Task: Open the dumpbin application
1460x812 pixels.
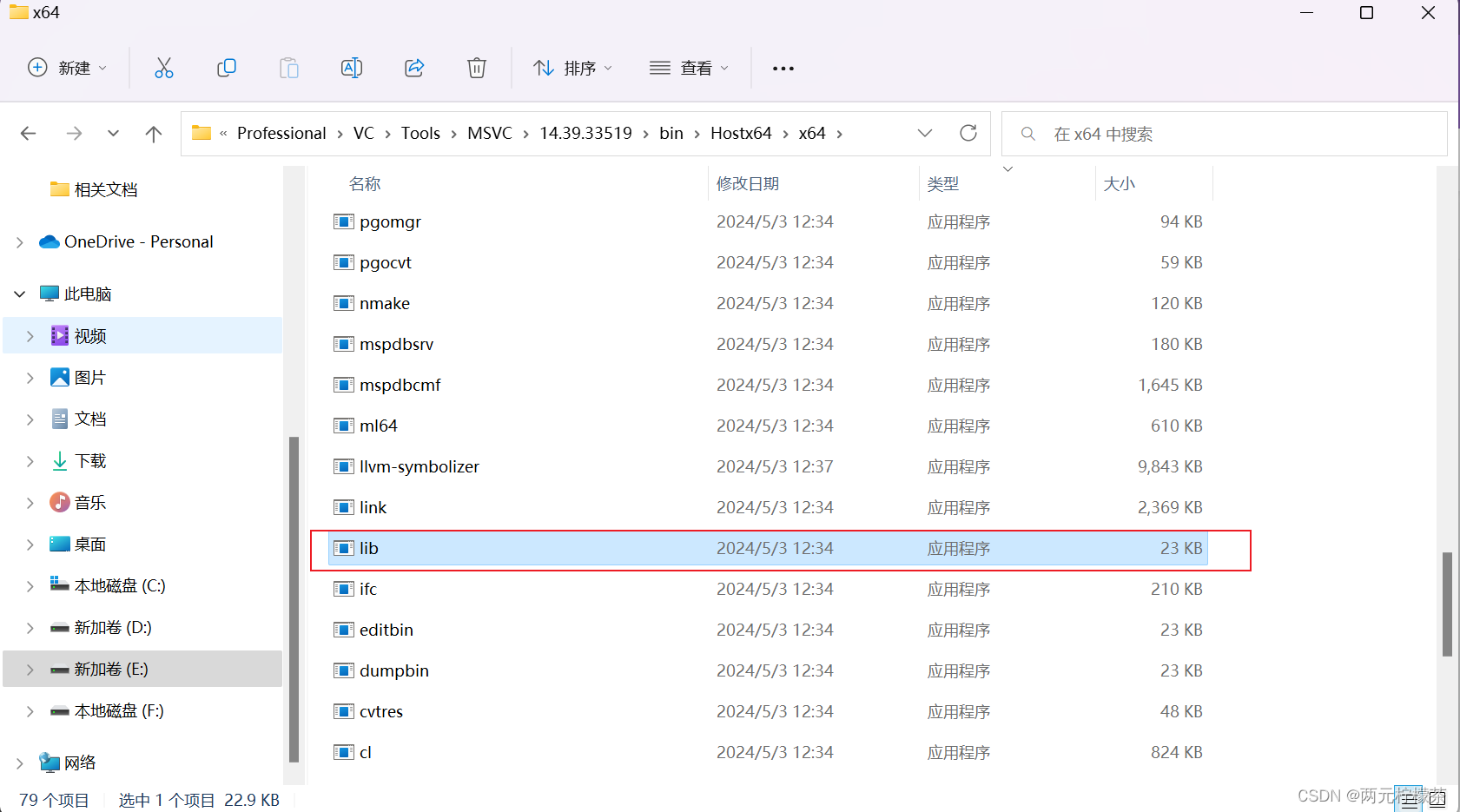Action: 393,670
